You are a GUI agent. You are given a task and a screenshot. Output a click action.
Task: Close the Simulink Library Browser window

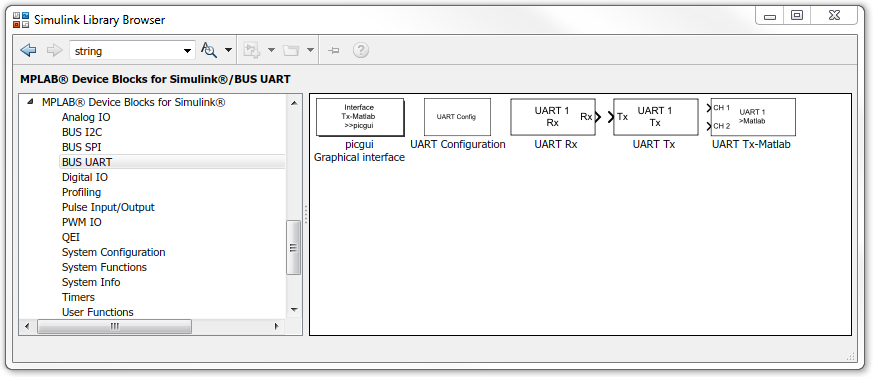(x=834, y=17)
